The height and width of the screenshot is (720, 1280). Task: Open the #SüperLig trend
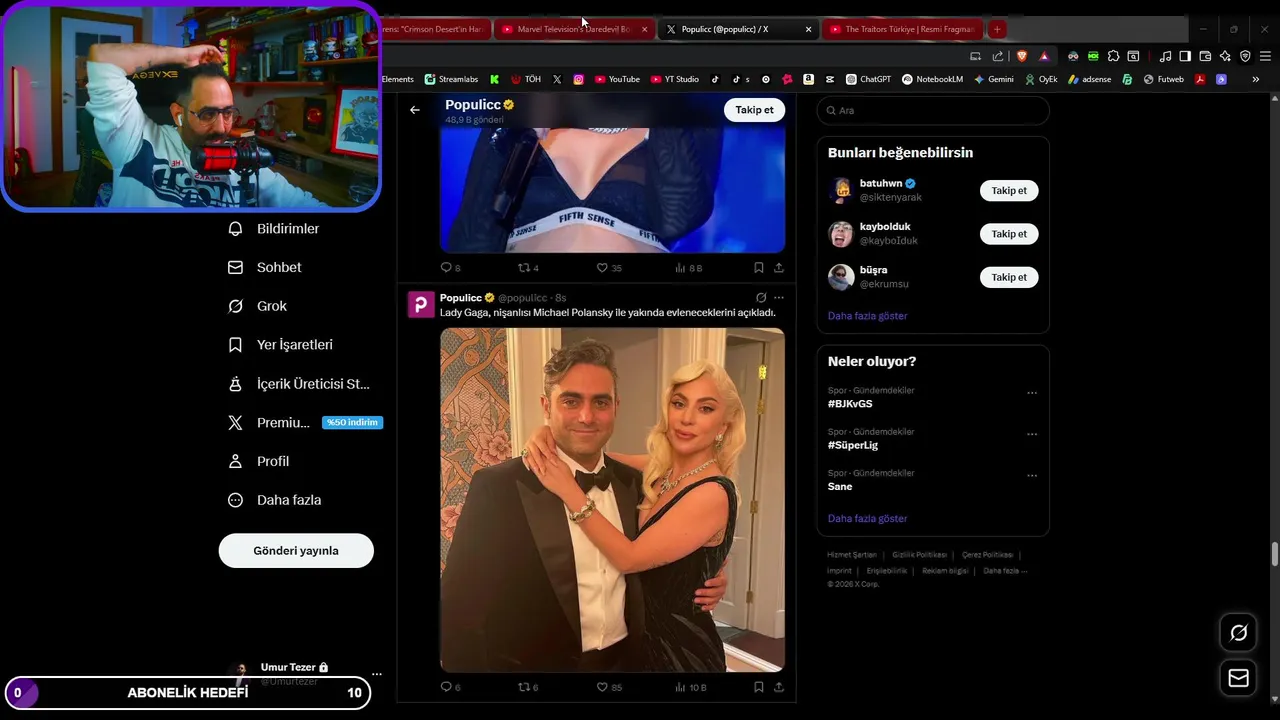coord(853,445)
